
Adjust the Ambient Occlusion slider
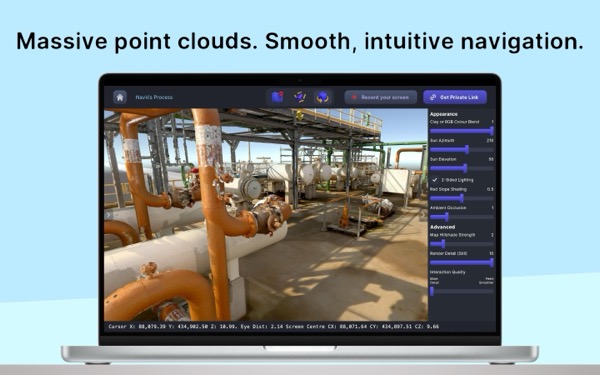click(x=461, y=217)
